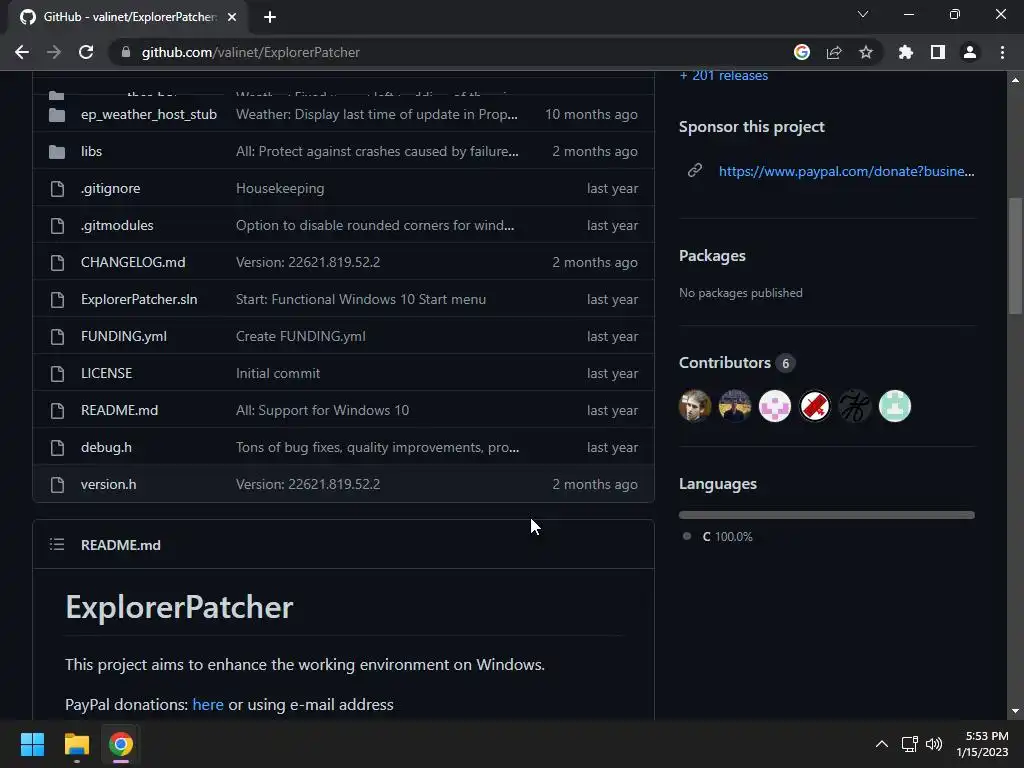Open the Chrome profile menu

coord(970,52)
